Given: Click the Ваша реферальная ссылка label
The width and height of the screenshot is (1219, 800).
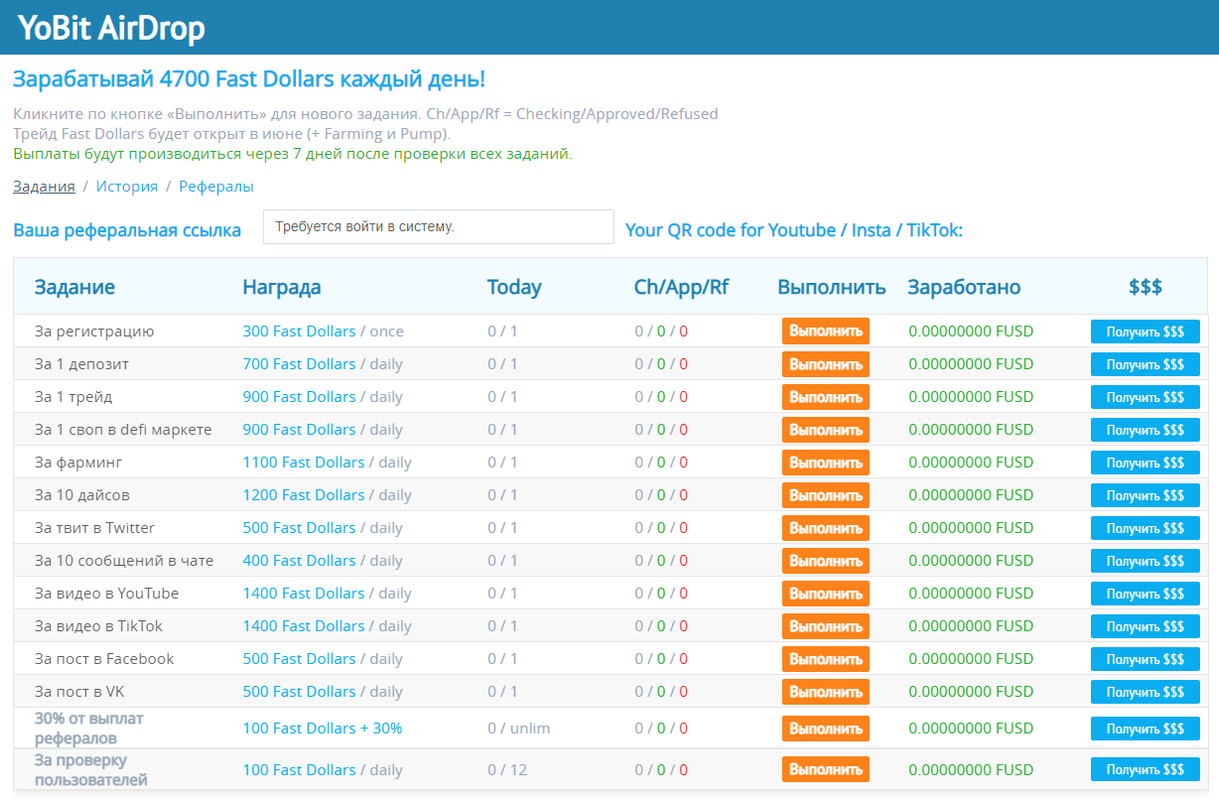Looking at the screenshot, I should 127,230.
